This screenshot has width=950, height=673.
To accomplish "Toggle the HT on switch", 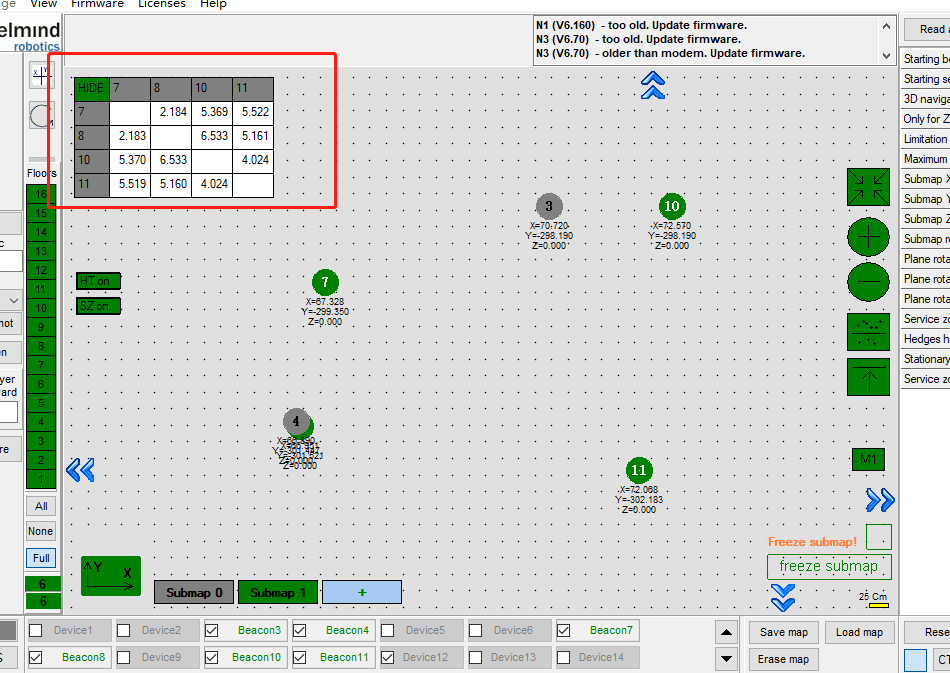I will [x=98, y=281].
